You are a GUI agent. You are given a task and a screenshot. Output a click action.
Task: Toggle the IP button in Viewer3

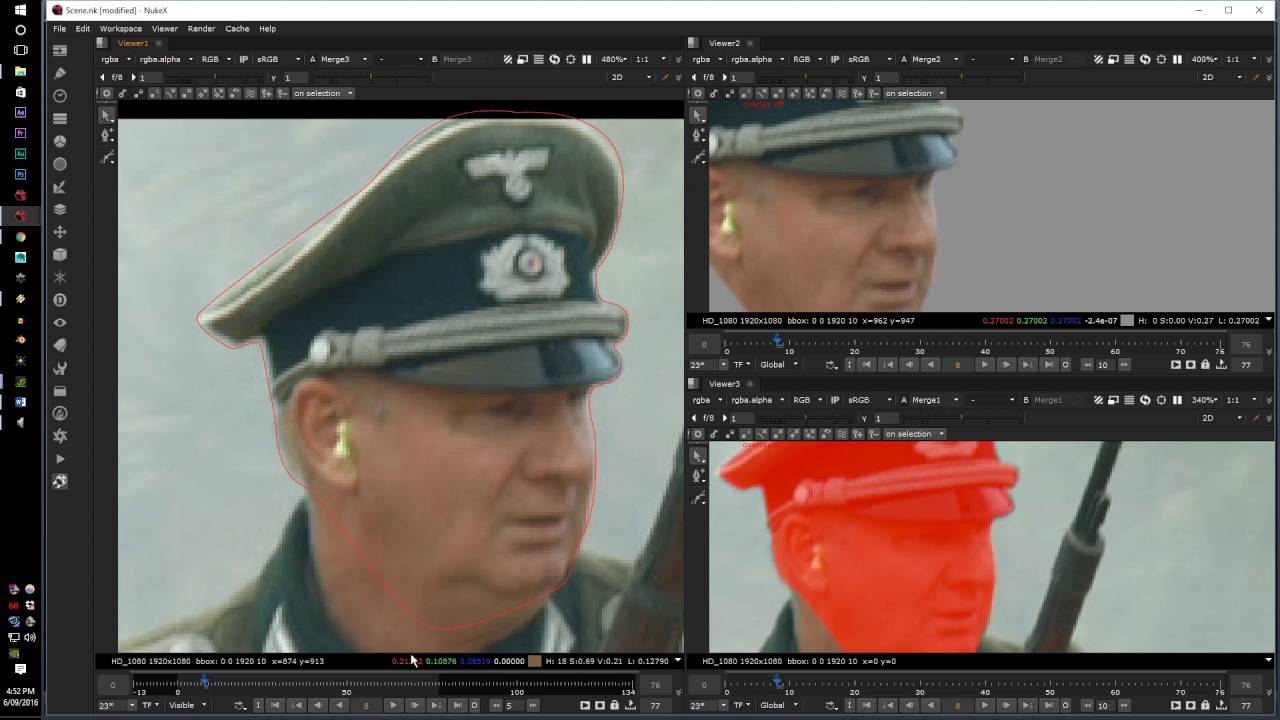(835, 399)
